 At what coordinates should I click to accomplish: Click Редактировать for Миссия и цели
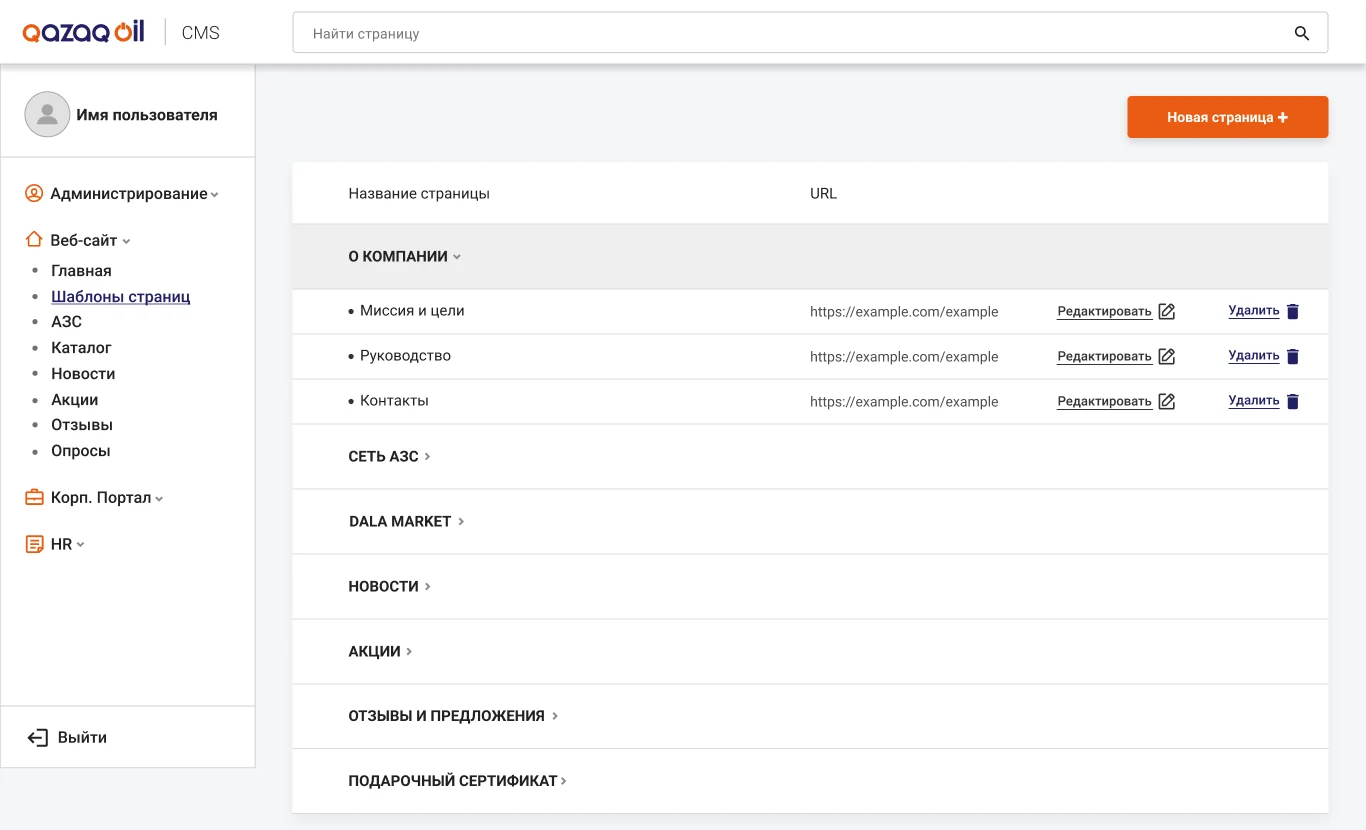click(1104, 311)
